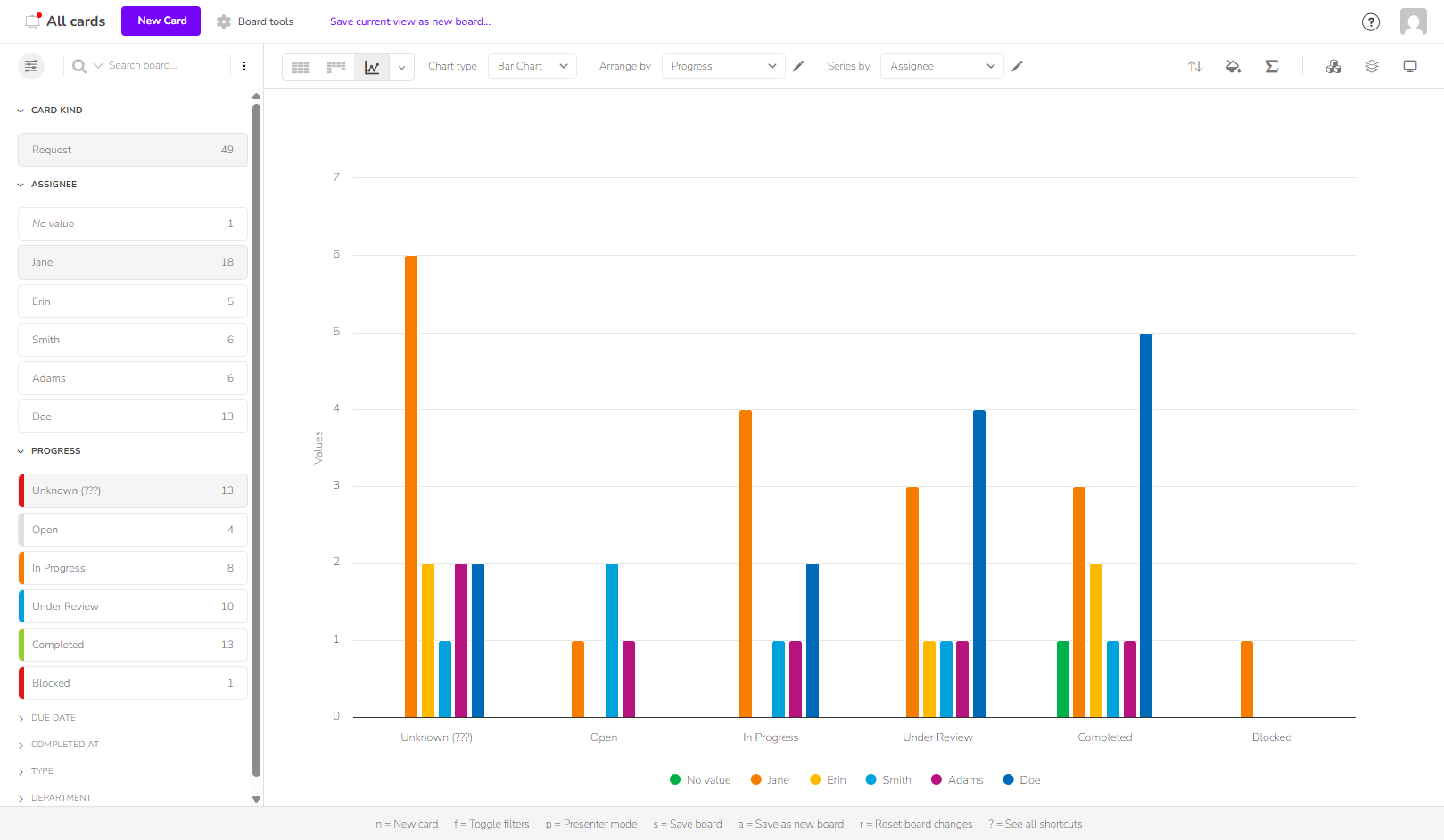Open the Arrange by Progress dropdown
The height and width of the screenshot is (840, 1444).
click(722, 66)
